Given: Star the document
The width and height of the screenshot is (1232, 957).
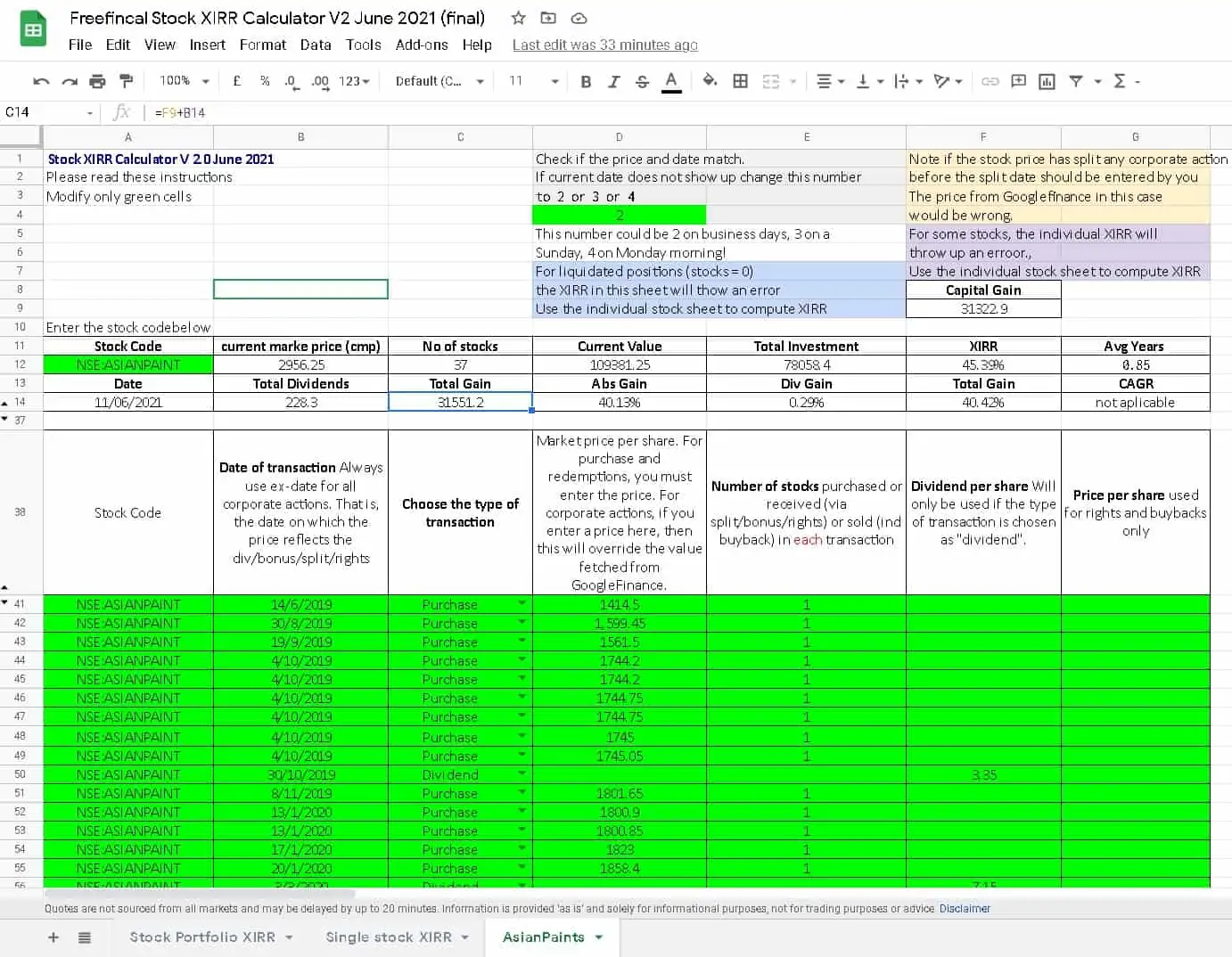Looking at the screenshot, I should 518,18.
